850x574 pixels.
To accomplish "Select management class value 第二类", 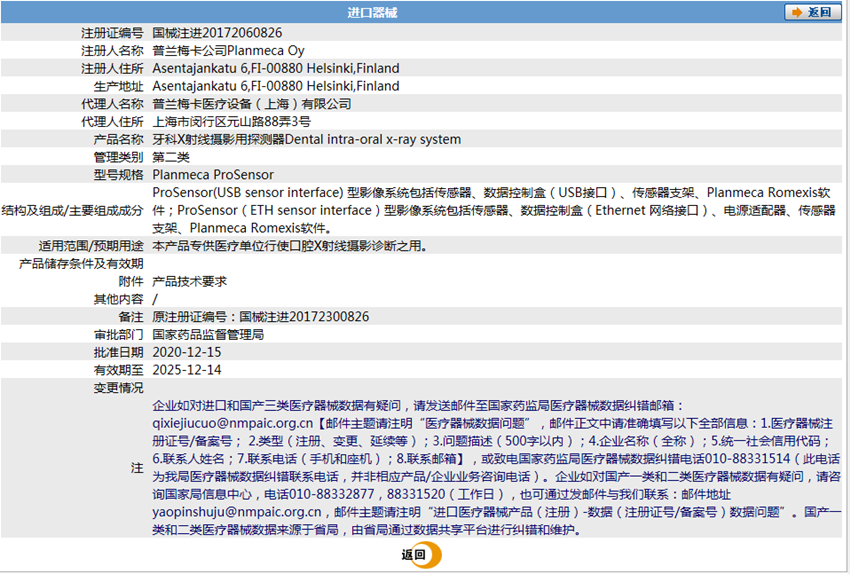I will 171,157.
